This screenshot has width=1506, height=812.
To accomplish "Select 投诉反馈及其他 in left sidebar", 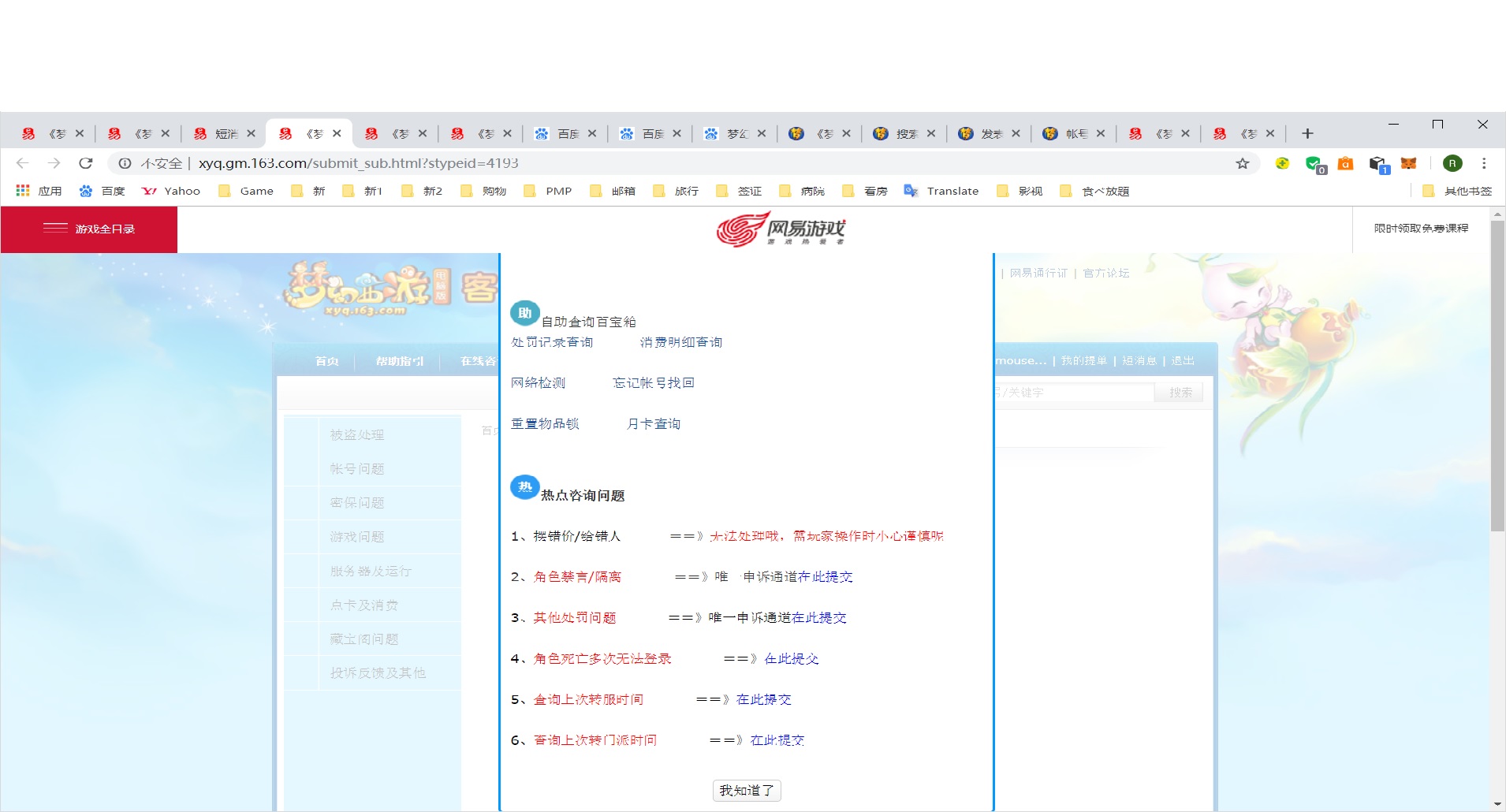I will tap(378, 673).
